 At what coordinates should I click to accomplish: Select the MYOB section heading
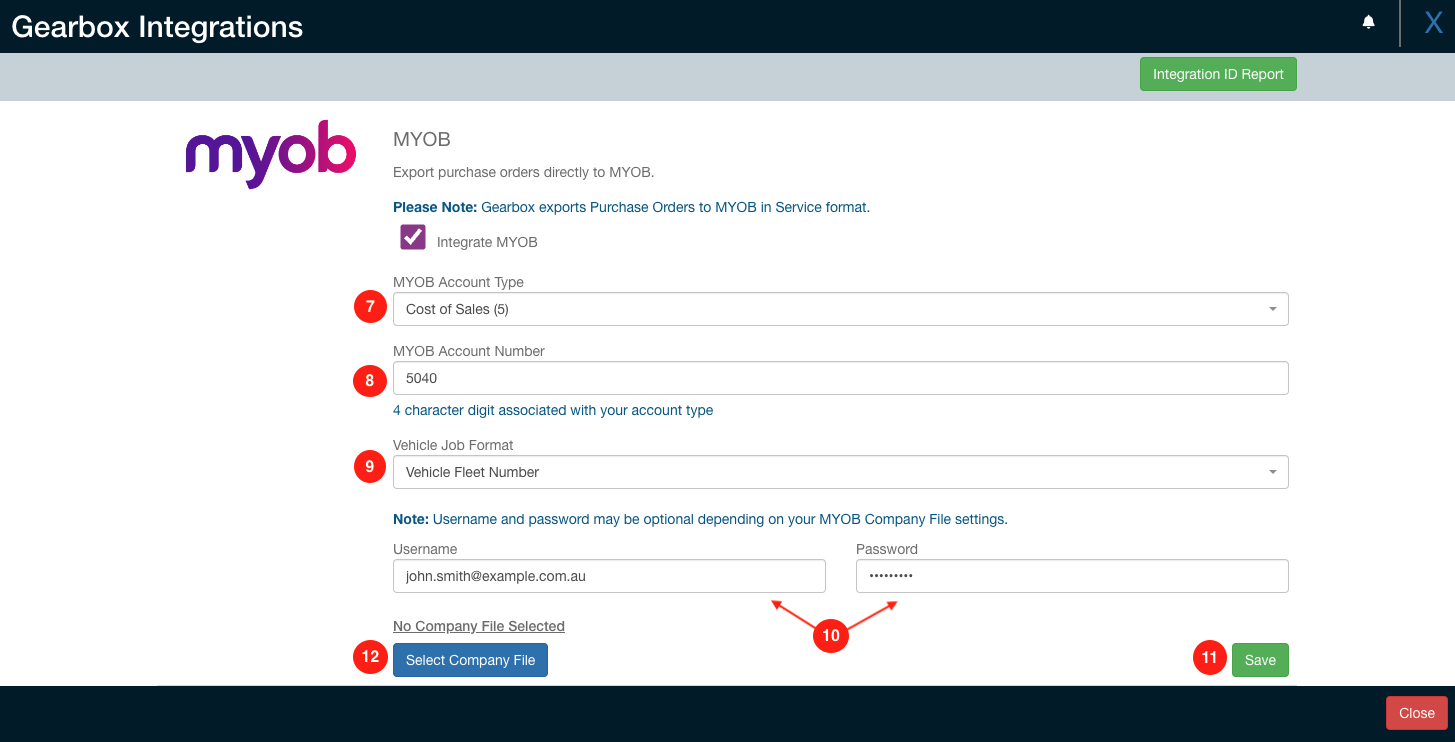pos(422,139)
